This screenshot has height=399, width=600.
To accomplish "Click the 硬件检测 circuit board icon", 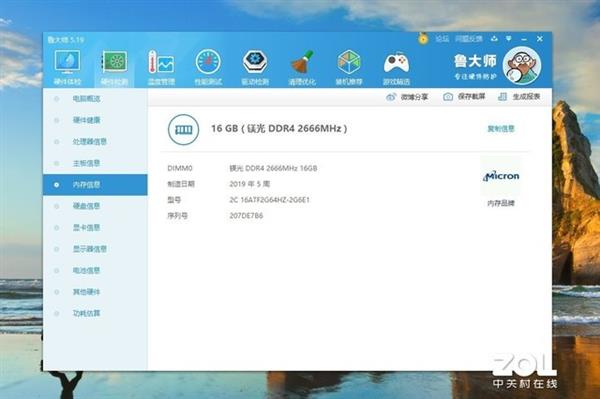I will [114, 62].
